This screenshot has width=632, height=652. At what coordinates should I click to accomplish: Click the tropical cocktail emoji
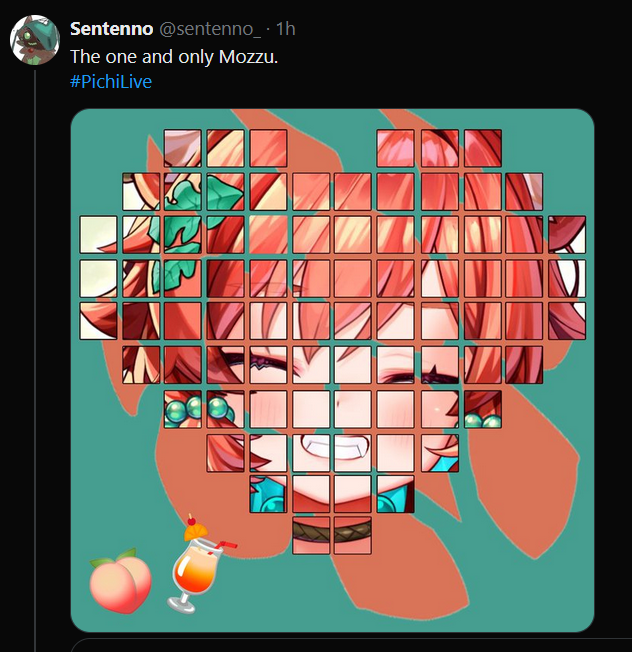click(x=198, y=563)
